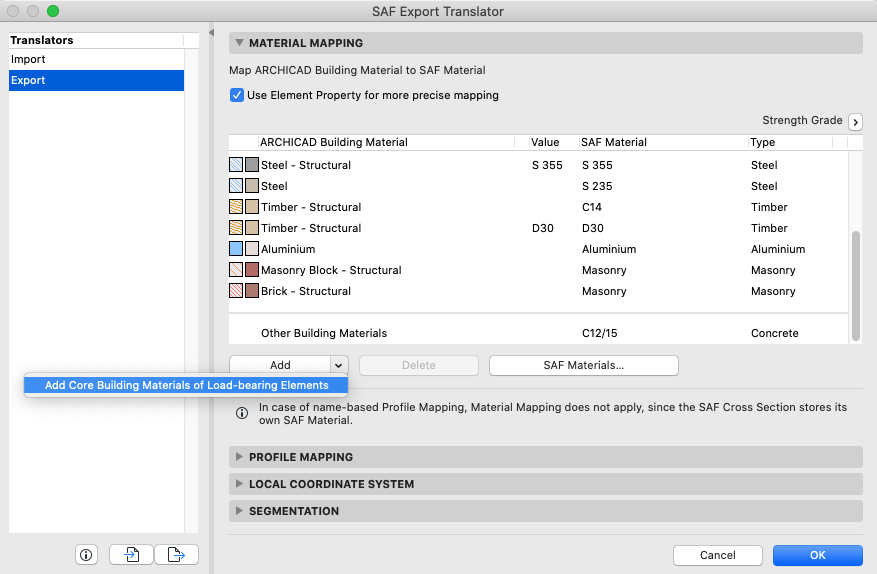Click the pale surface swatch of the Aluminium row
877x574 pixels.
pyautogui.click(x=252, y=248)
